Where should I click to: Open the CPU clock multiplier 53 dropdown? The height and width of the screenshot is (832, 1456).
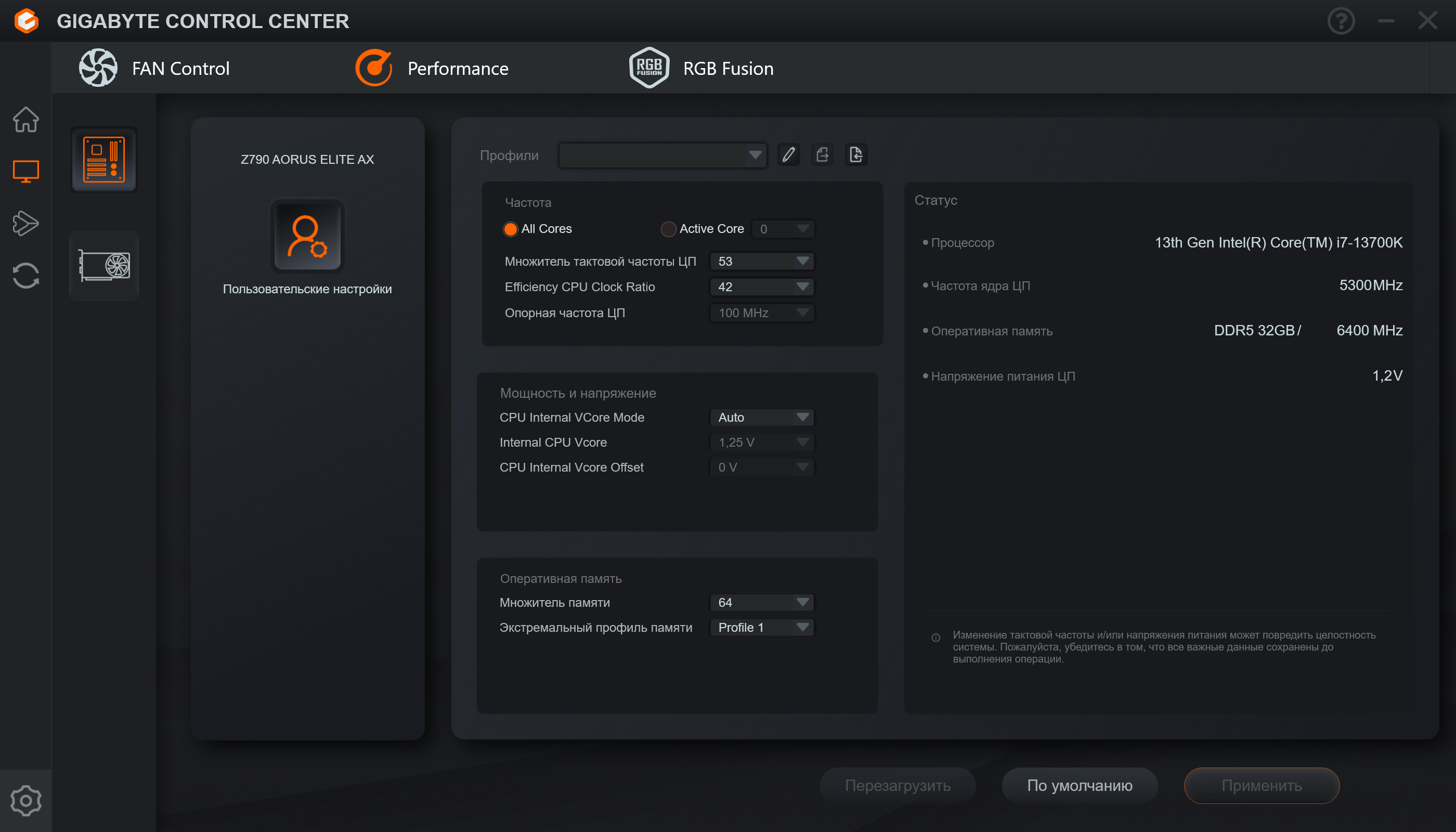[x=762, y=261]
